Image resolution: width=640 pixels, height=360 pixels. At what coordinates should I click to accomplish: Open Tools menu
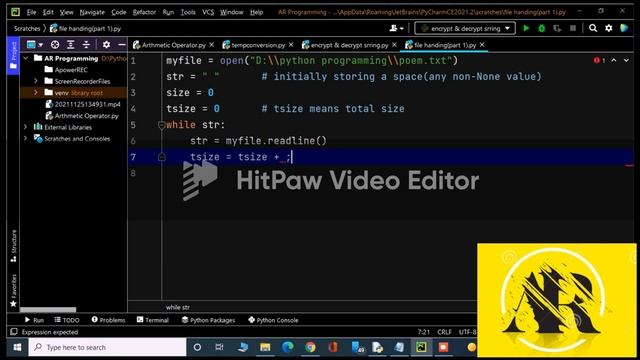coord(188,12)
